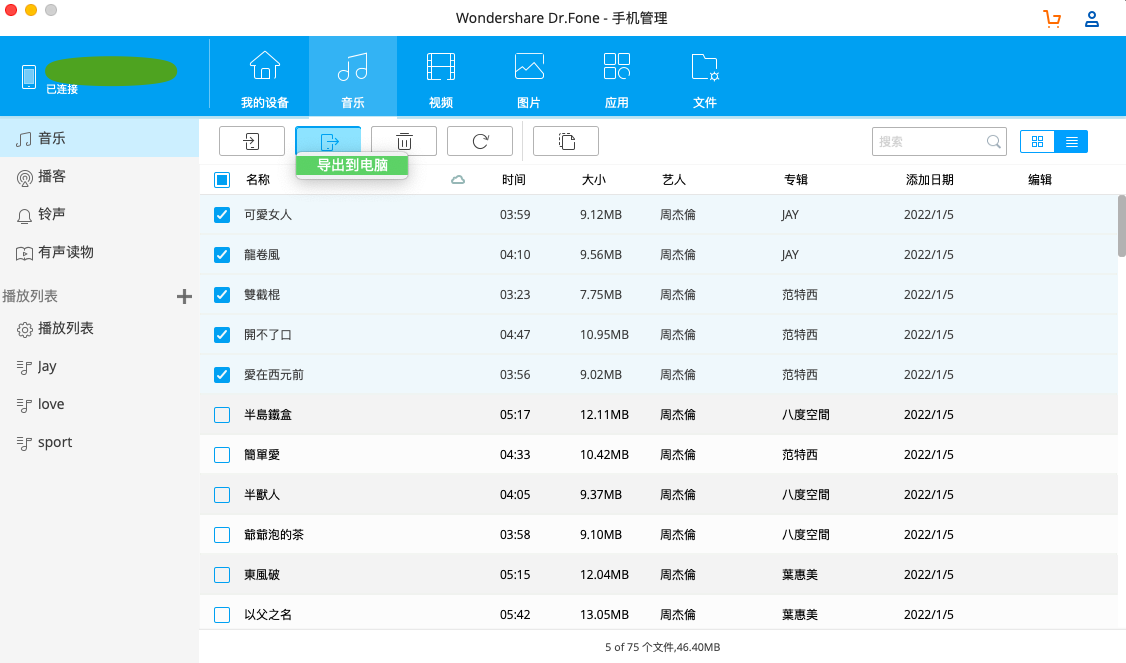Screen dimensions: 1126x663
Task: Click the magnifier search icon
Action: pyautogui.click(x=994, y=142)
